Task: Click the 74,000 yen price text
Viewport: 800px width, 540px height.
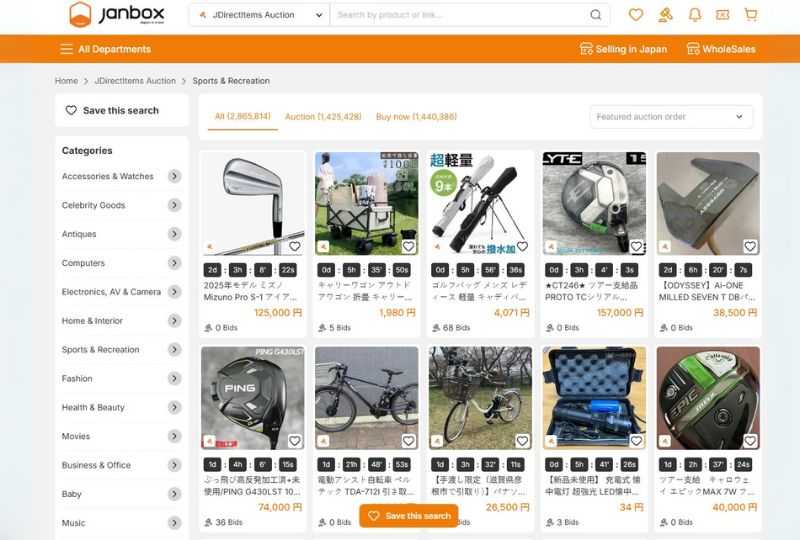Action: pyautogui.click(x=280, y=507)
